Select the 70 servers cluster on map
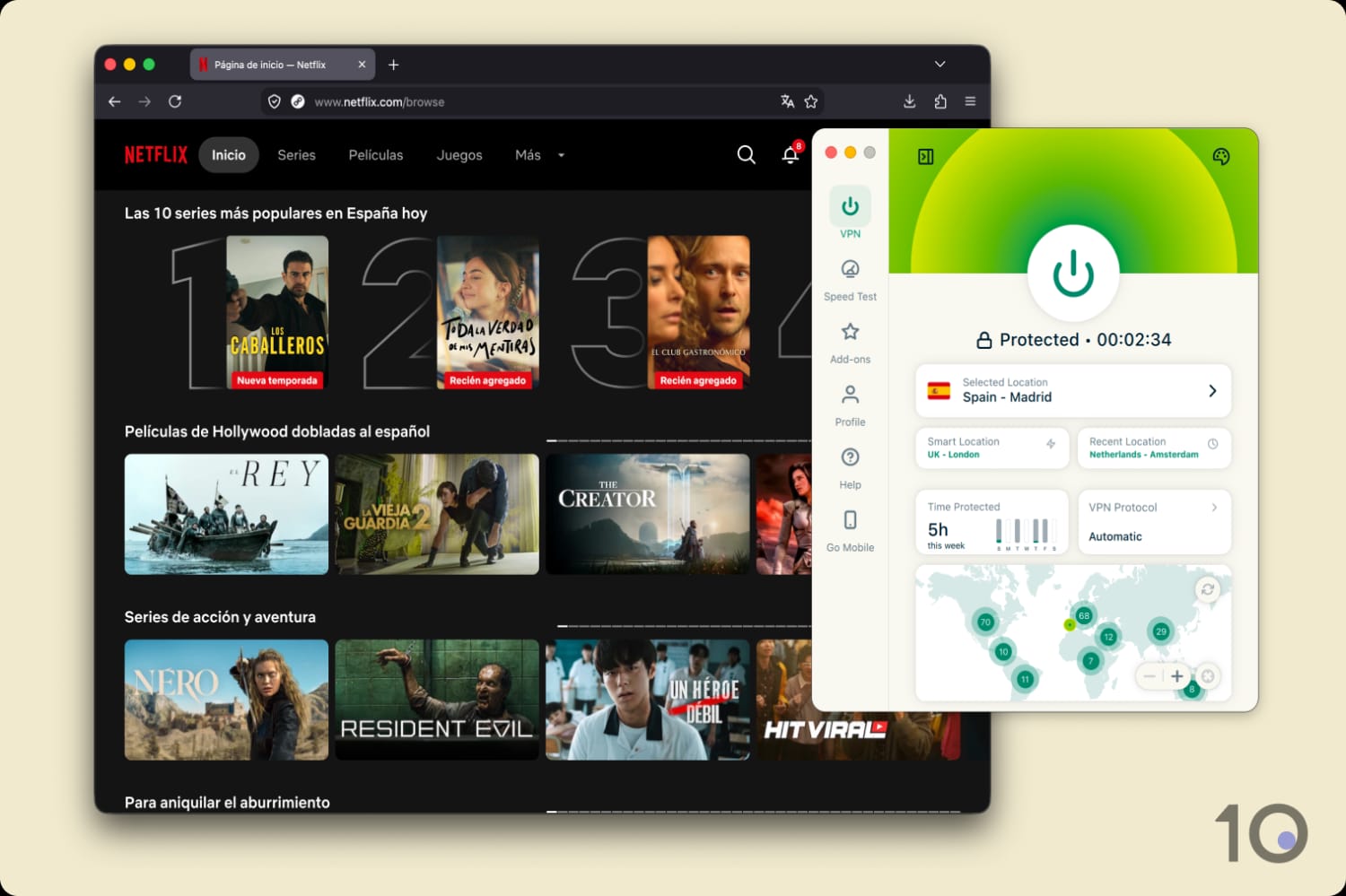The image size is (1346, 896). point(985,622)
